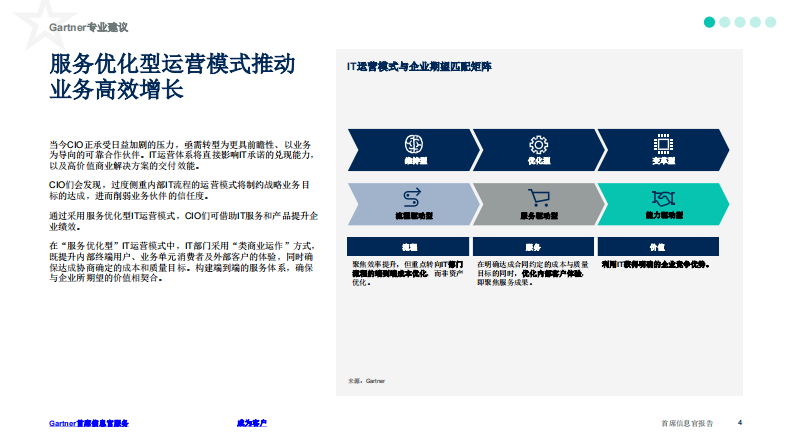Click the paragraph starting 在“服务优化型”IT运营模式中
Image resolution: width=793 pixels, height=446 pixels.
(182, 262)
